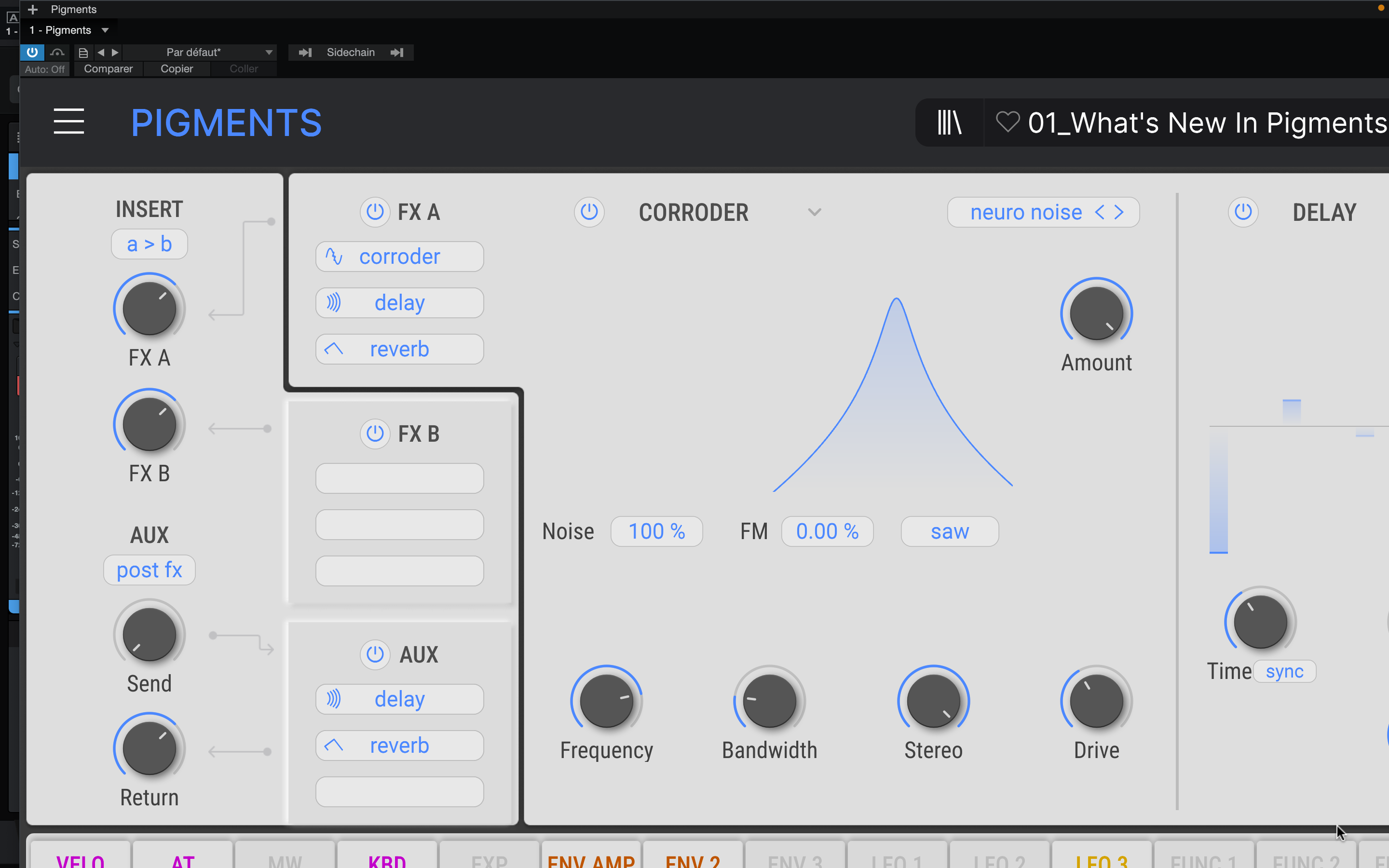This screenshot has height=868, width=1389.
Task: Click the host preset file icon
Action: [83, 52]
